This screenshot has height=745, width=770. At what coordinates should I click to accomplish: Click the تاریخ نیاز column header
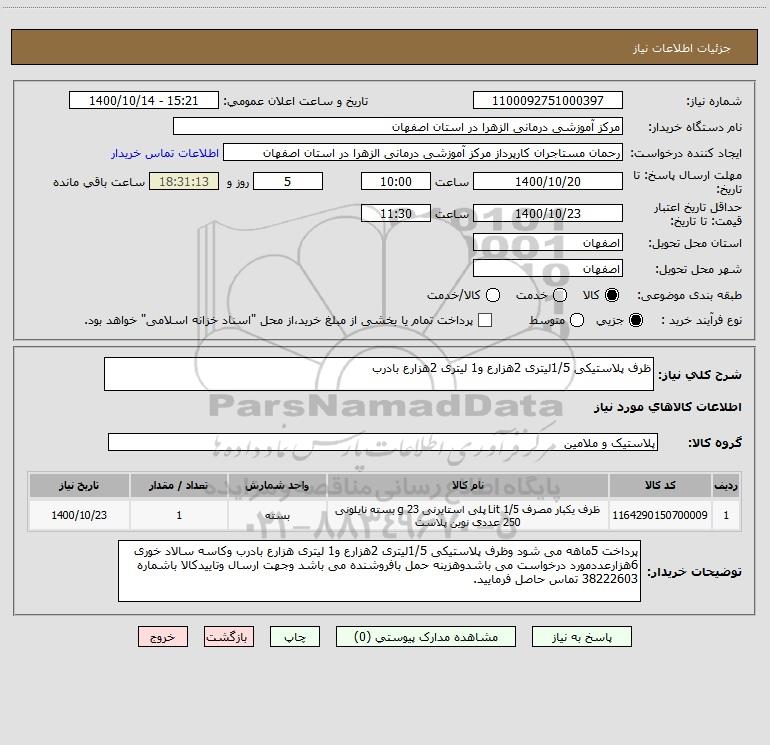coord(79,485)
